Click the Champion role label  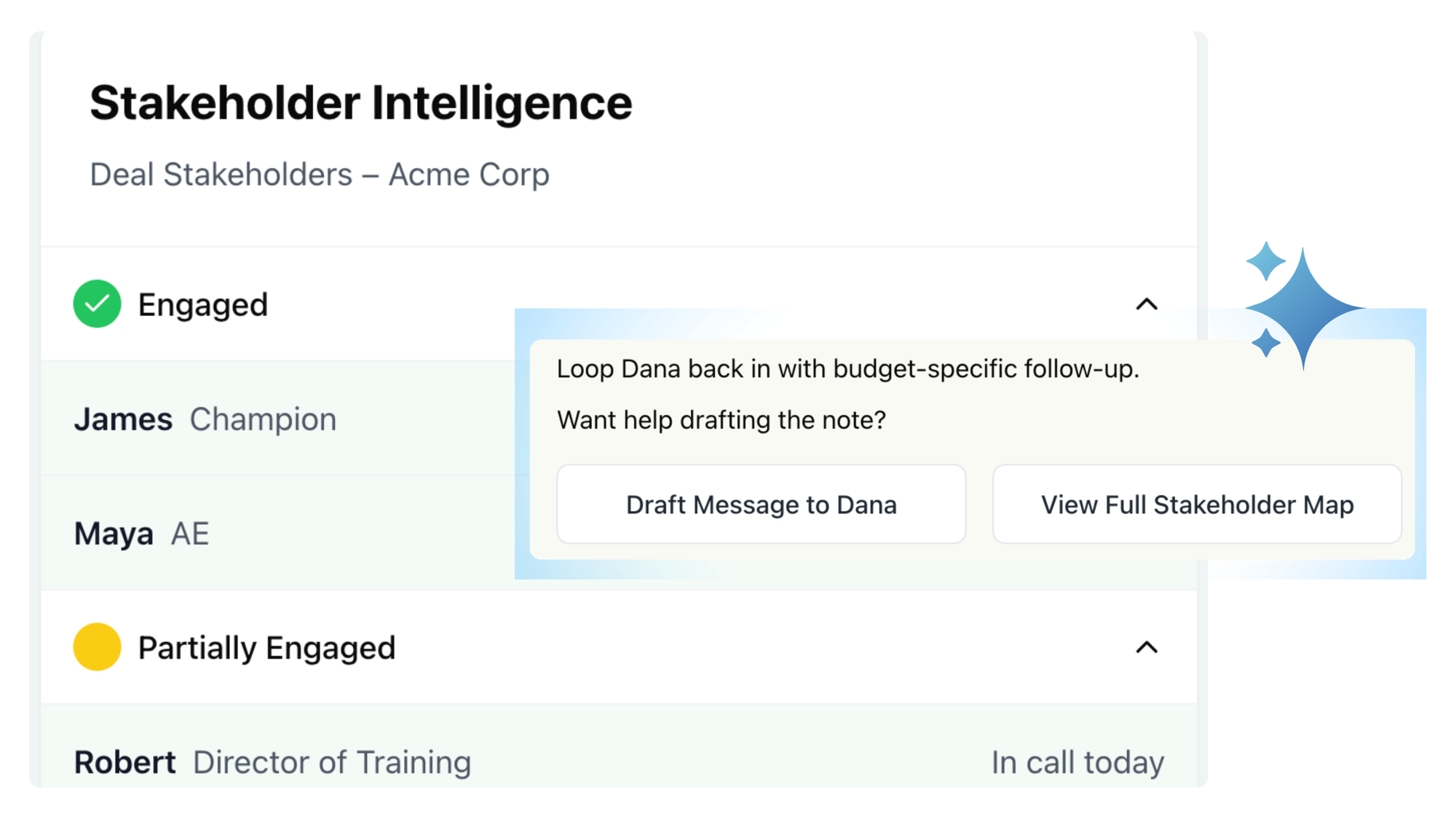click(263, 419)
